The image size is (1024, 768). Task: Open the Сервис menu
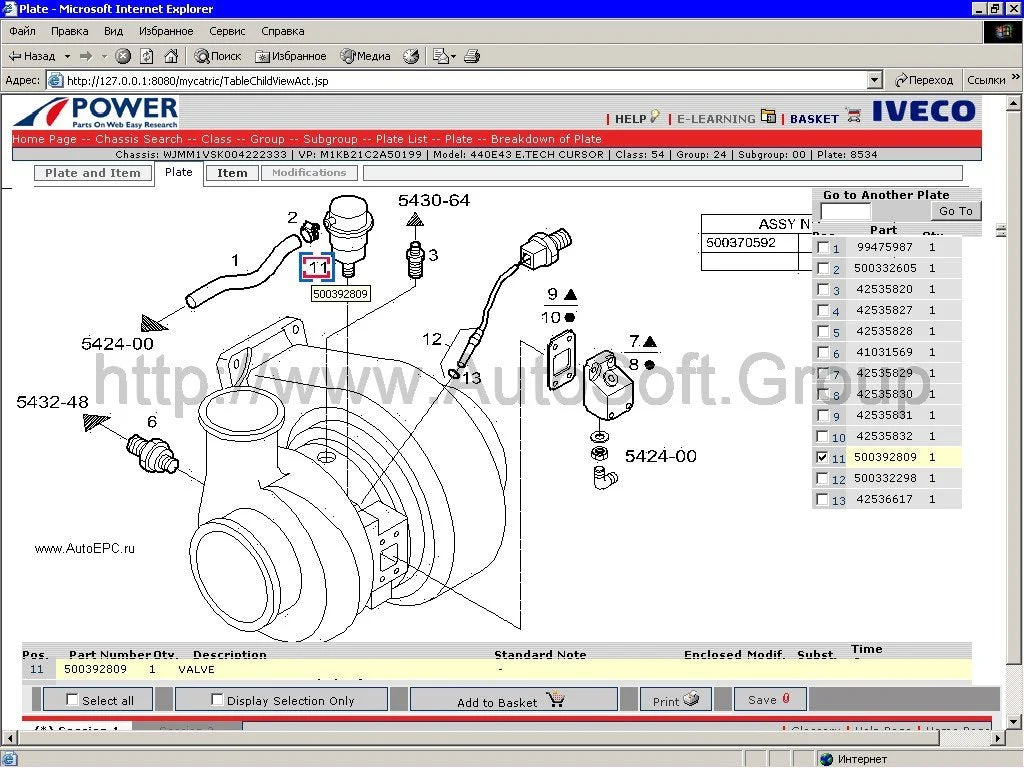click(226, 31)
